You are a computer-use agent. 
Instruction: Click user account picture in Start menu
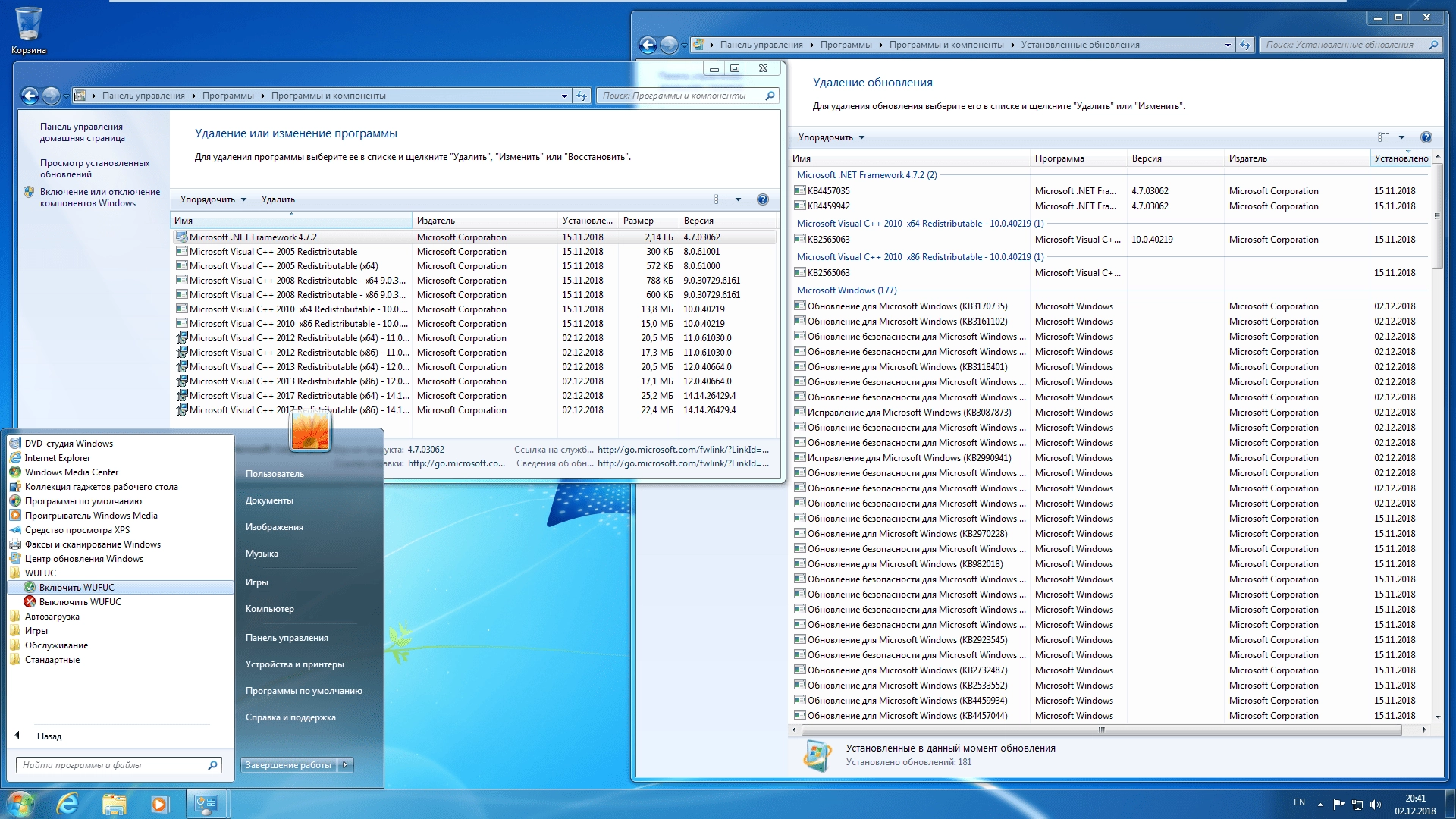[x=310, y=431]
